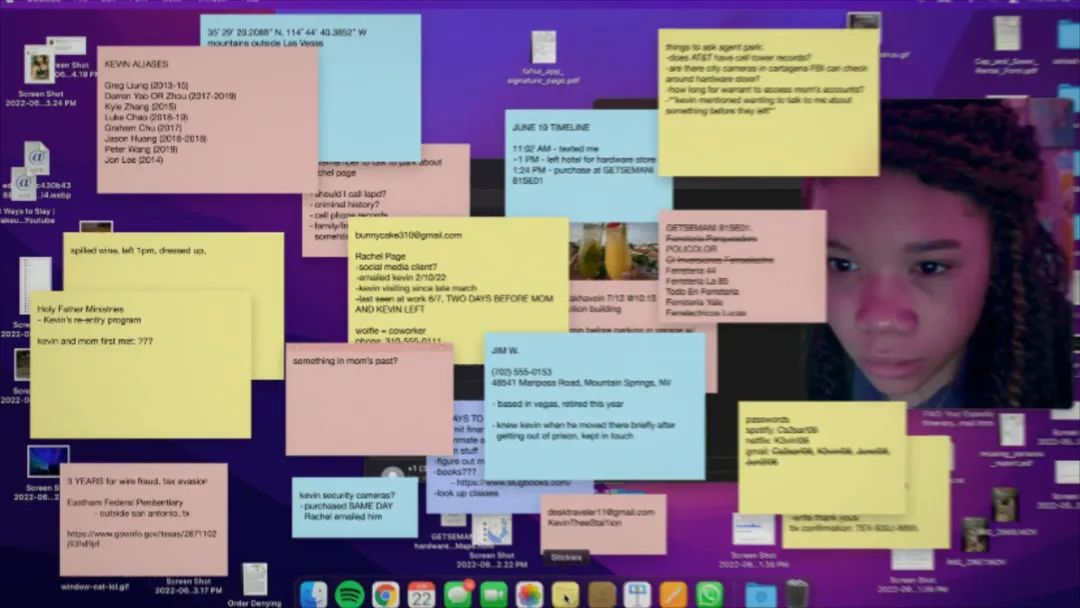
Task: Launch Spotify from the dock
Action: pyautogui.click(x=349, y=594)
